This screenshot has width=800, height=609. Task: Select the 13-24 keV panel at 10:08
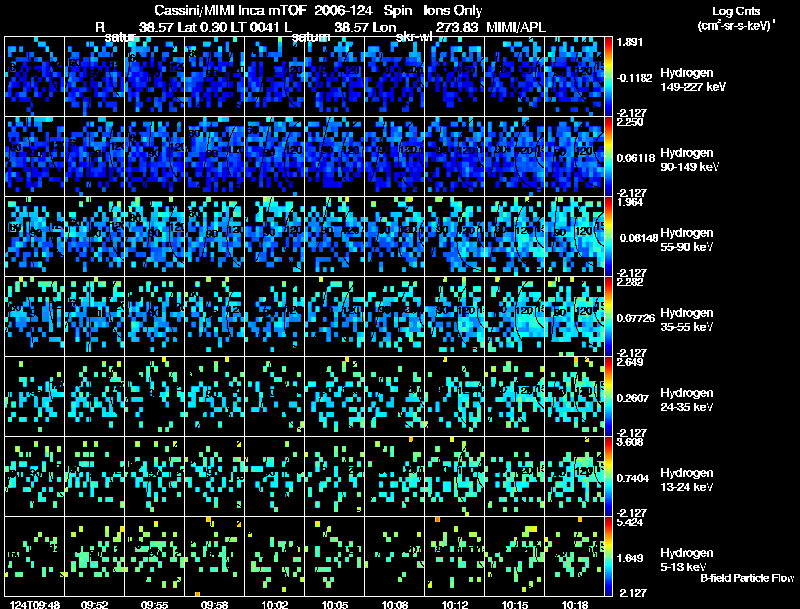[394, 476]
